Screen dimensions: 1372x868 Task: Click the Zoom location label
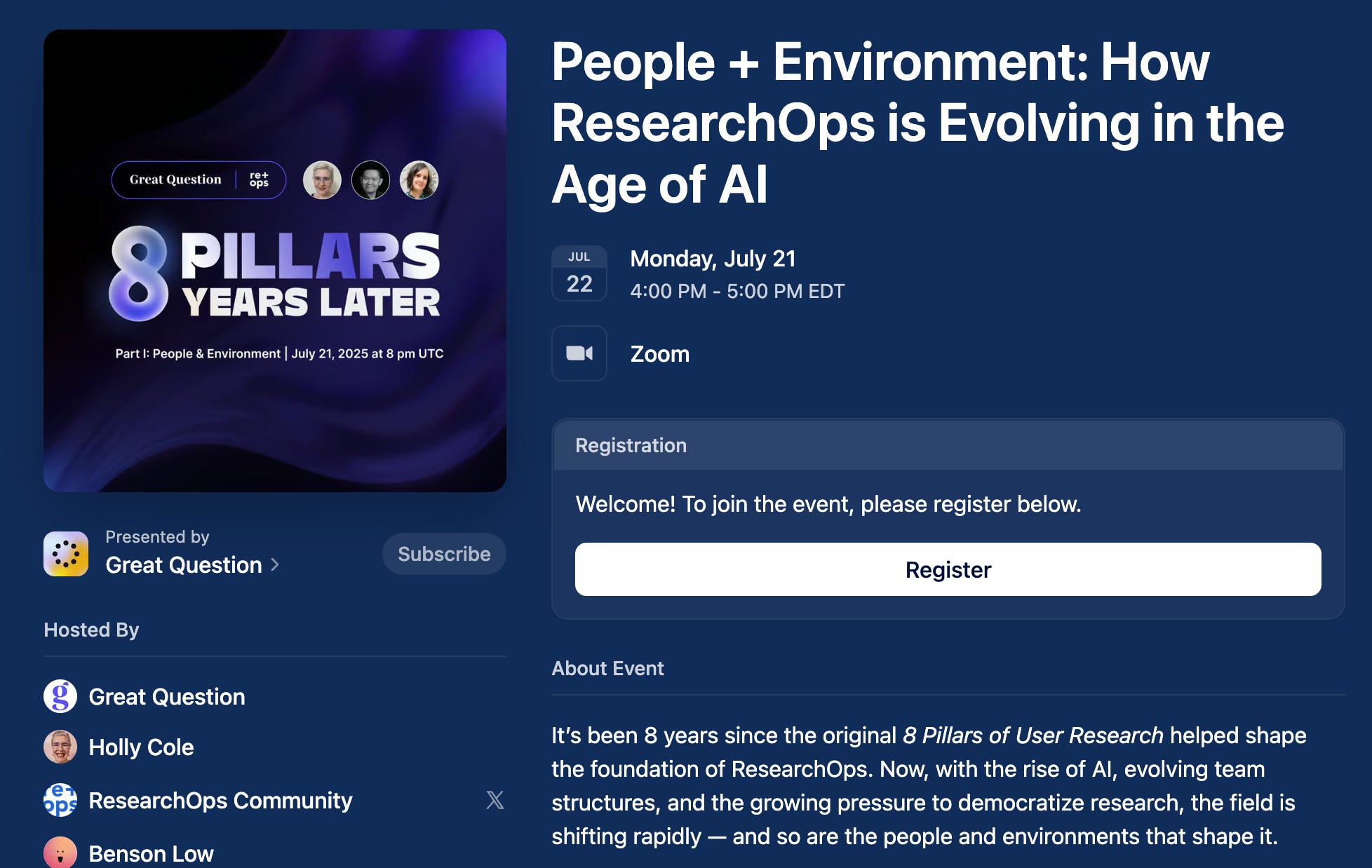point(659,354)
